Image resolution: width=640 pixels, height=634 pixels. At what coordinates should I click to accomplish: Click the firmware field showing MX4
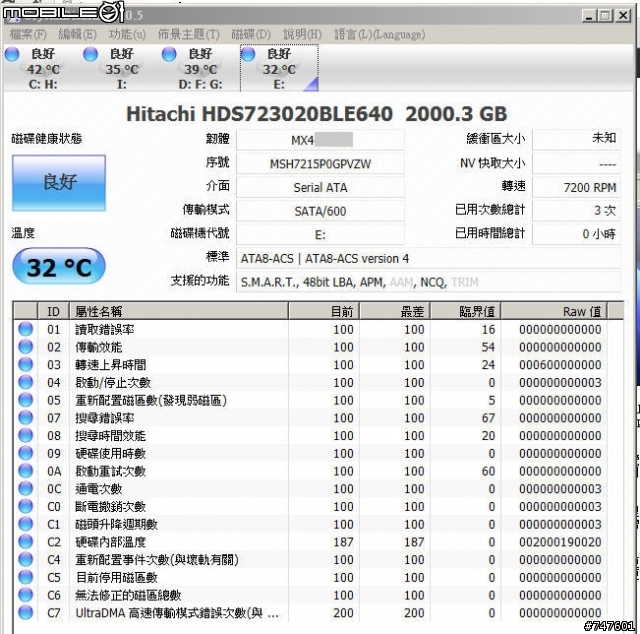coord(320,140)
